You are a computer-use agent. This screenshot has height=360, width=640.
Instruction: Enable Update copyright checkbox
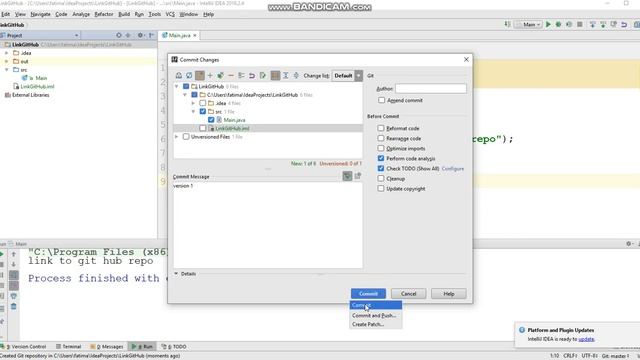(381, 189)
